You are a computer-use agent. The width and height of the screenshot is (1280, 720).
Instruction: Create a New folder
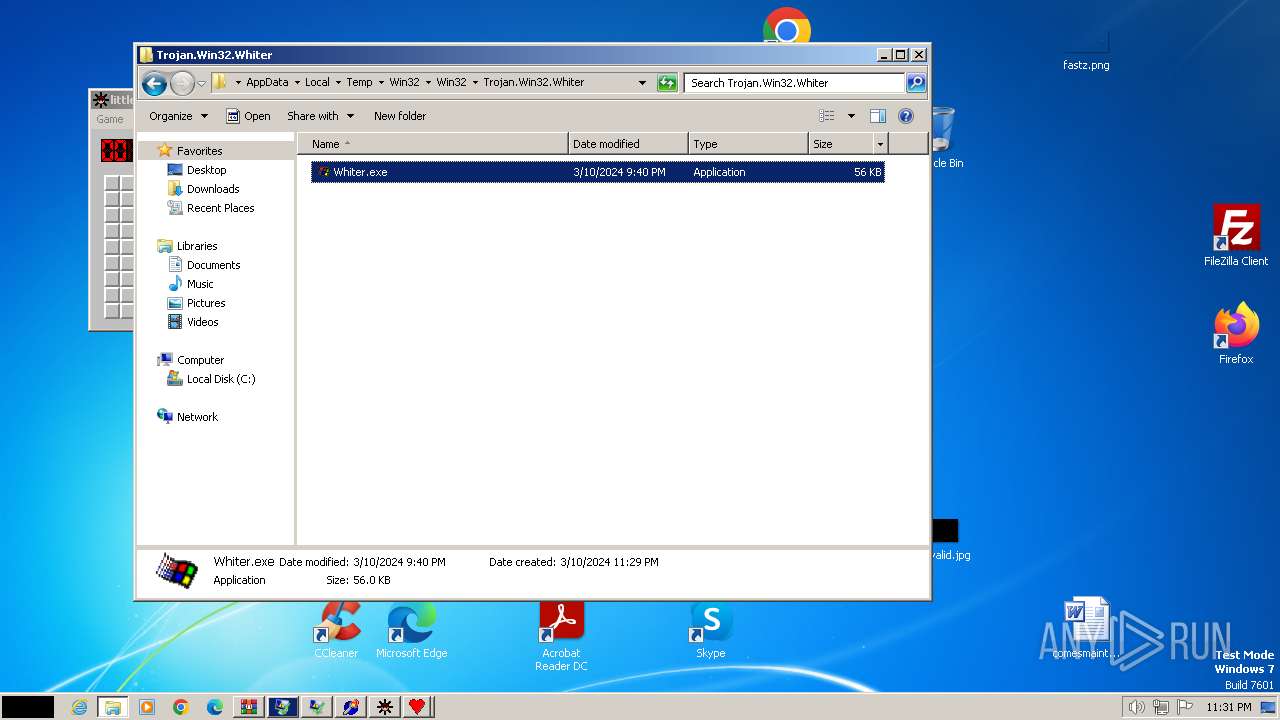pyautogui.click(x=400, y=116)
